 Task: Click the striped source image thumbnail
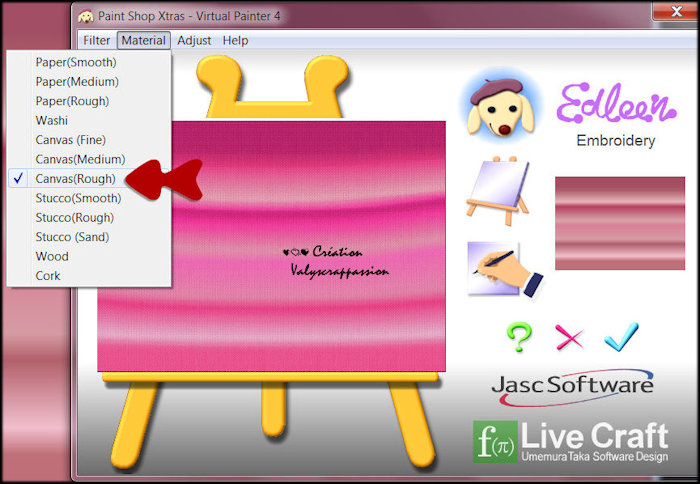point(620,223)
